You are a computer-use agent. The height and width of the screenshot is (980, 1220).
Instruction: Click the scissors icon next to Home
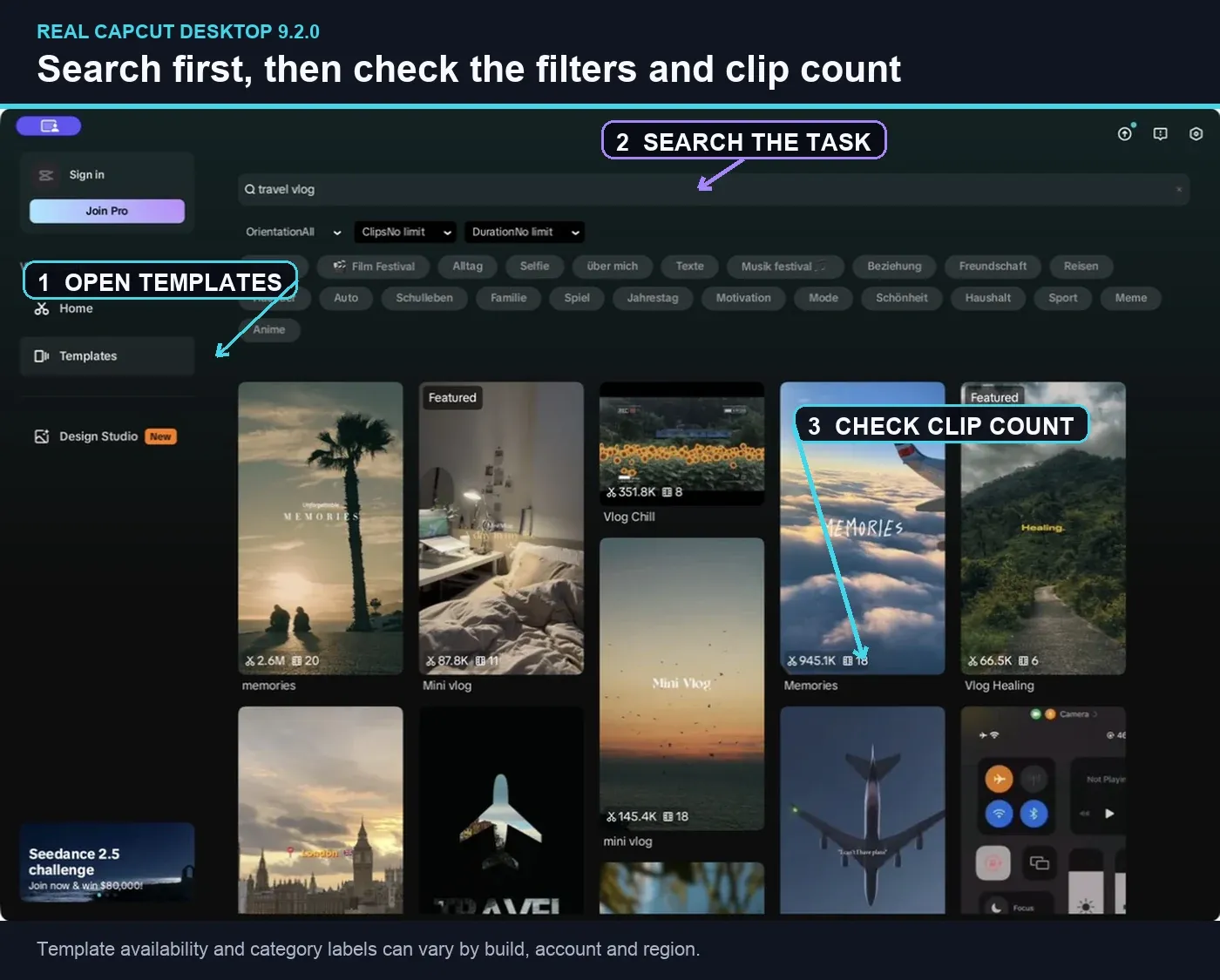pyautogui.click(x=41, y=308)
